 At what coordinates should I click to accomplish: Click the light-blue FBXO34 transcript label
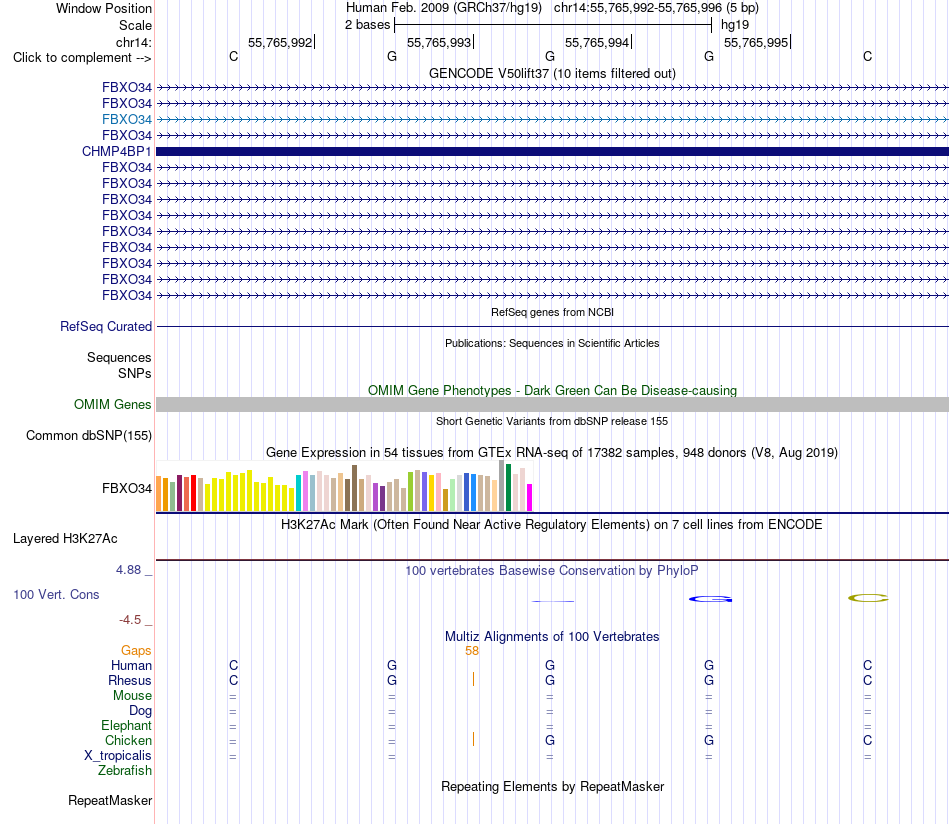pyautogui.click(x=127, y=119)
